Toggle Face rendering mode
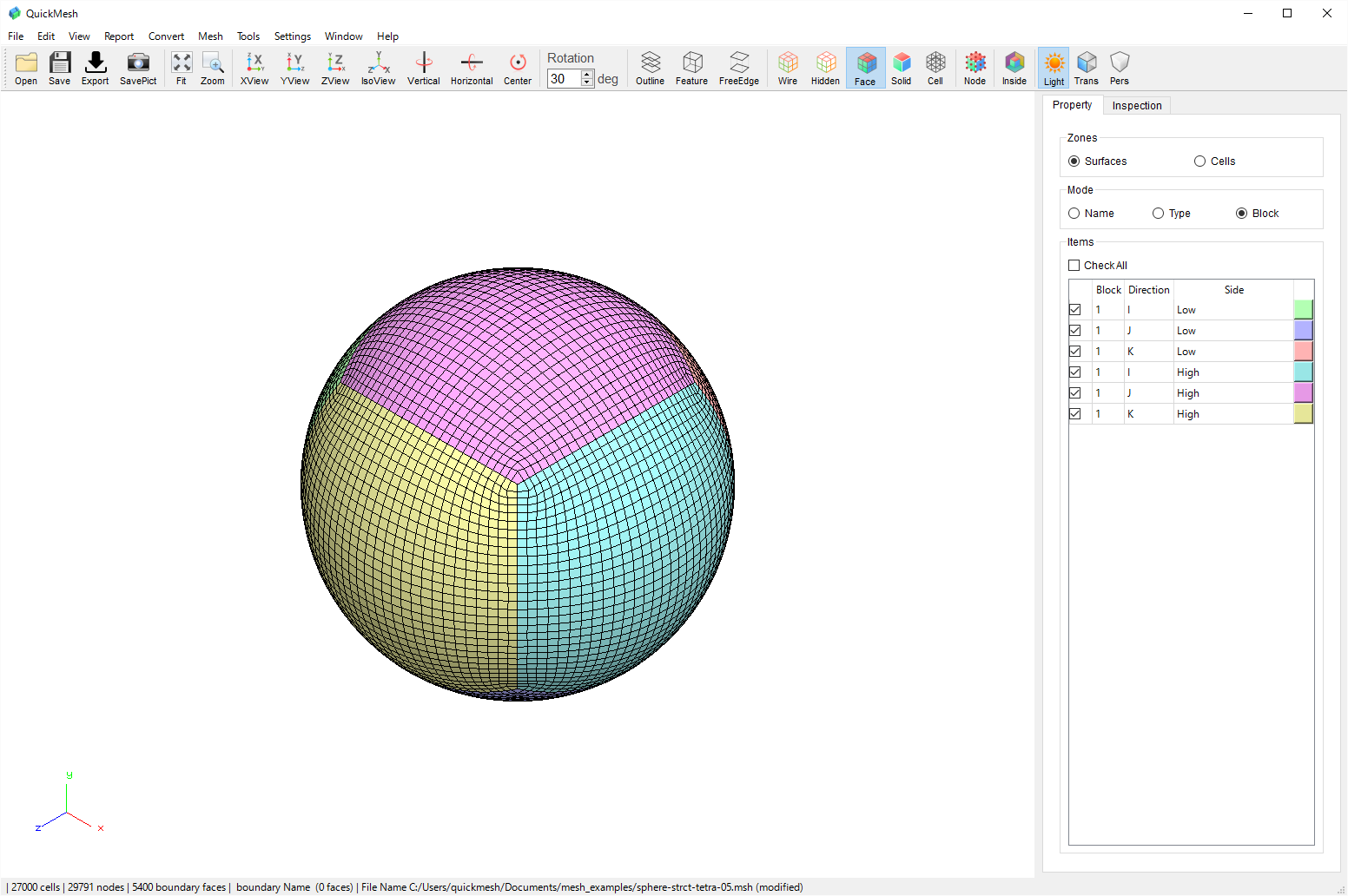This screenshot has height=896, width=1348. click(x=866, y=68)
